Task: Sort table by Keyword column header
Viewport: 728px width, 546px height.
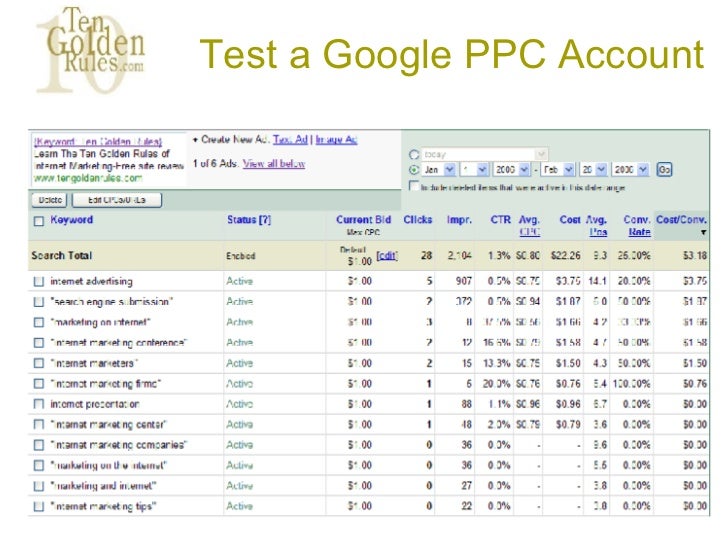Action: (72, 220)
